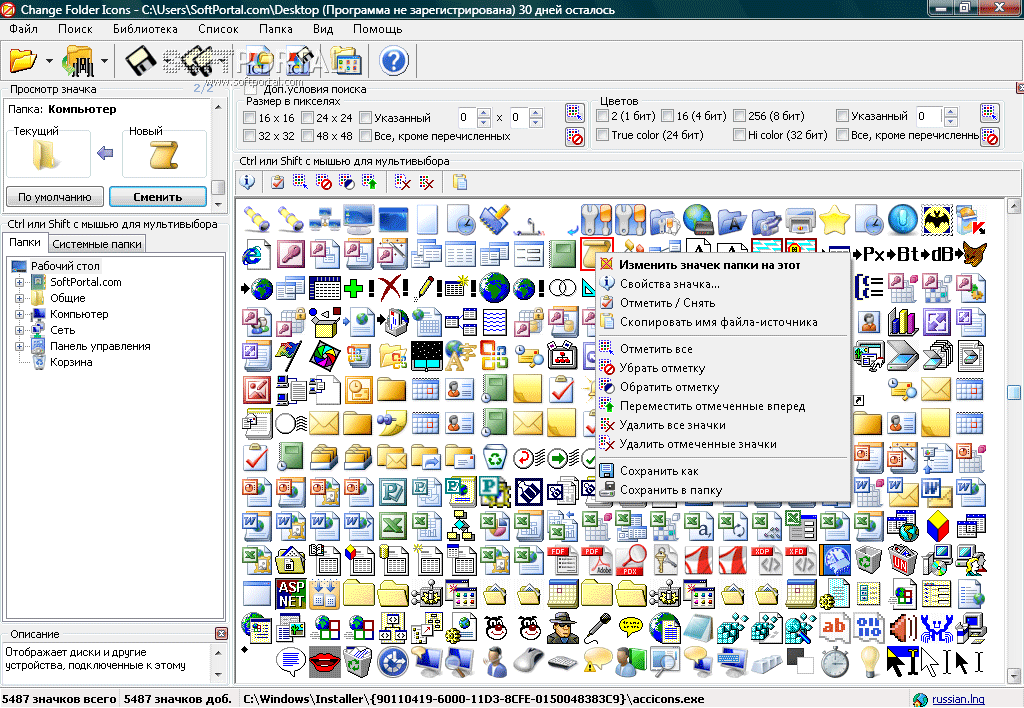Click the icon properties info button

(x=248, y=182)
